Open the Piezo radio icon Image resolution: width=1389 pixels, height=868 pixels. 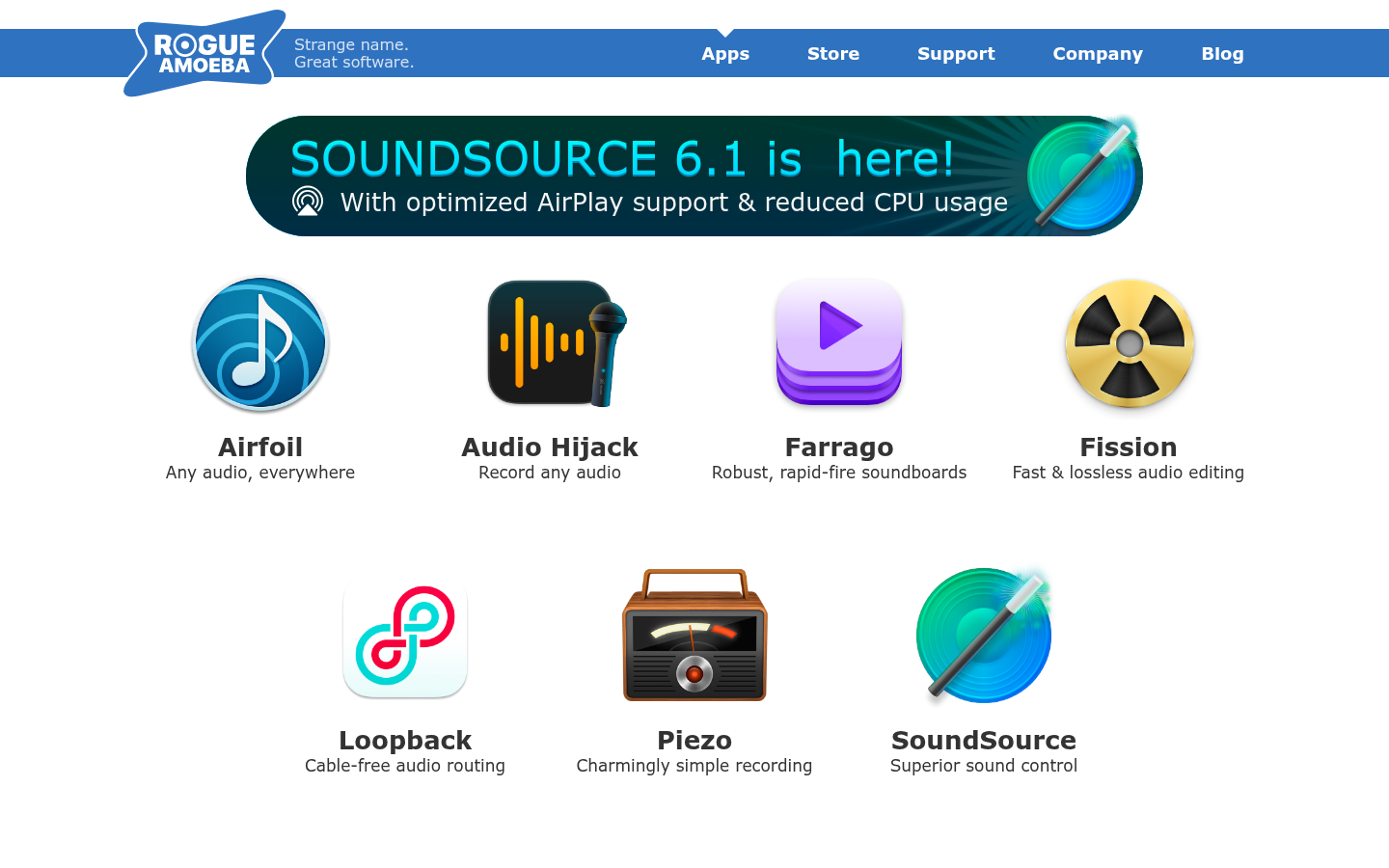pyautogui.click(x=694, y=635)
